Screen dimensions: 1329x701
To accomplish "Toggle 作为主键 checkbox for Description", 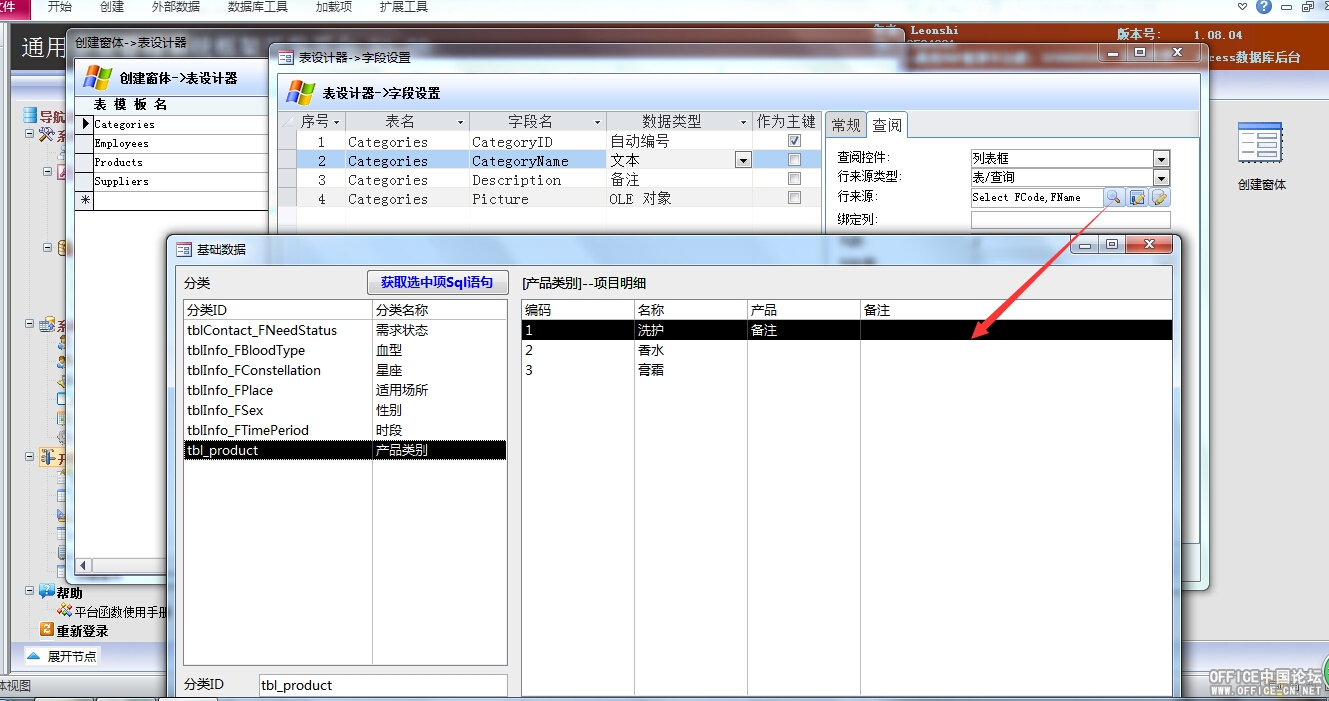I will tap(794, 179).
